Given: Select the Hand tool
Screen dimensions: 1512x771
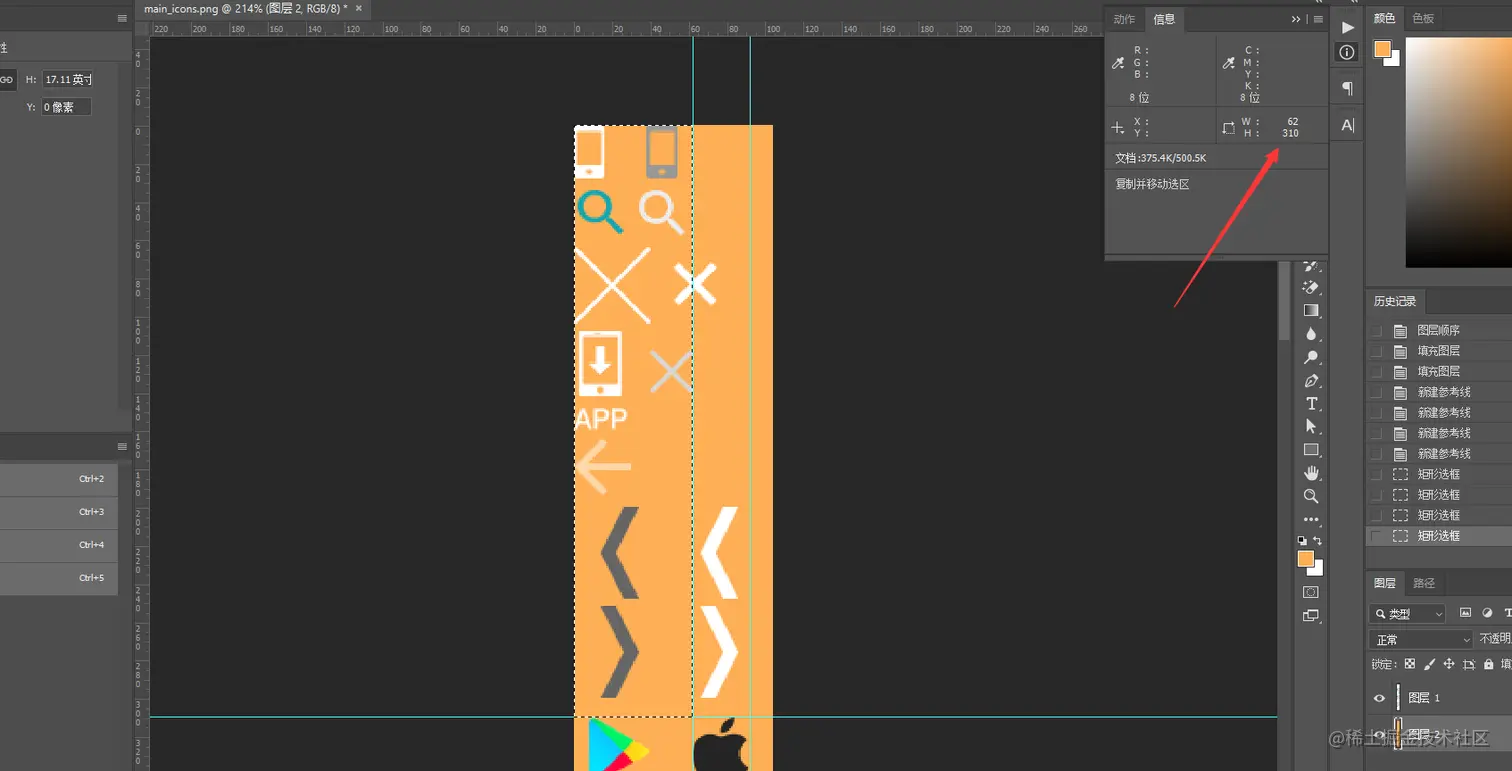Looking at the screenshot, I should (x=1311, y=473).
